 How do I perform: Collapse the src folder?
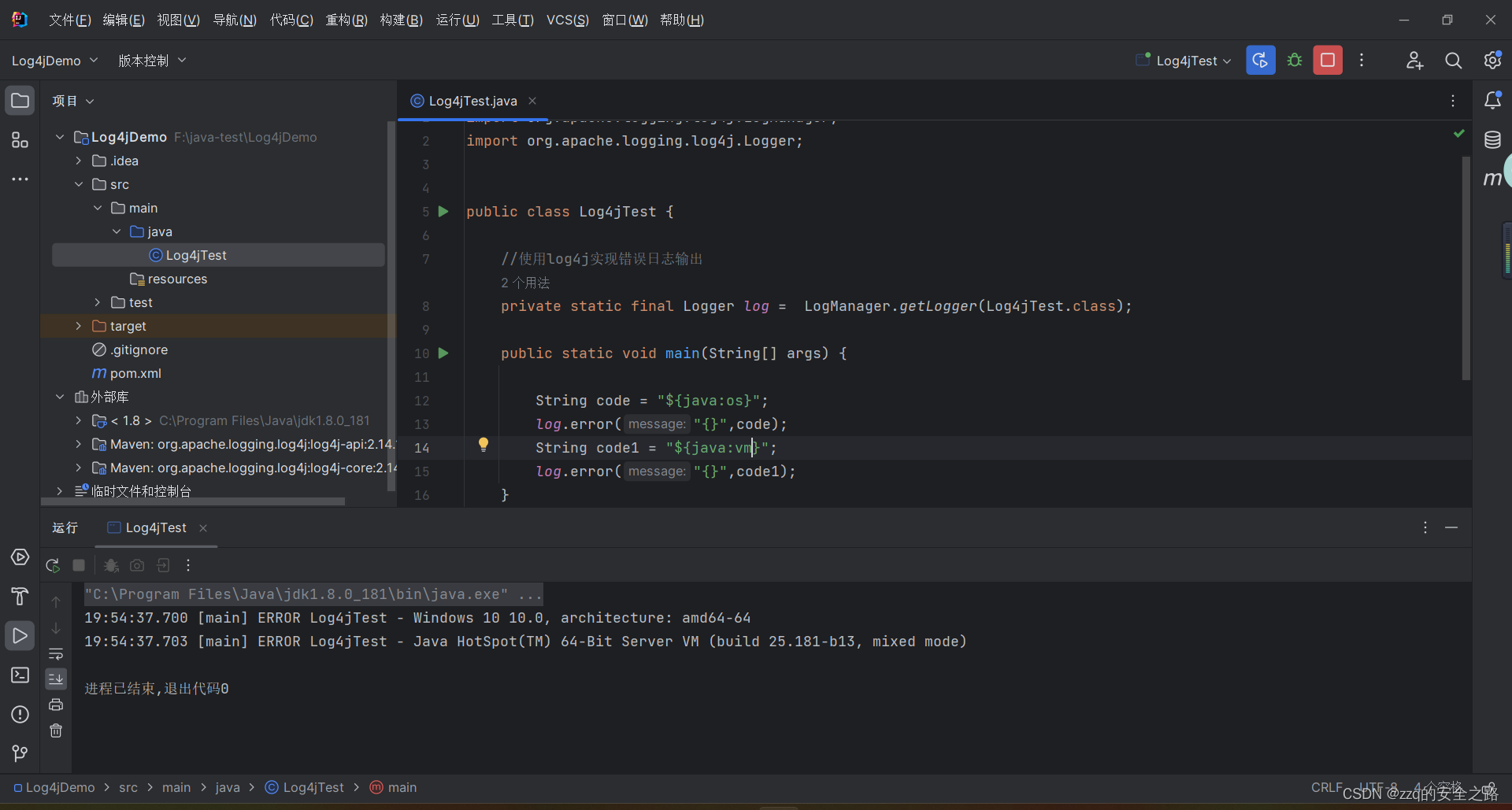[78, 184]
